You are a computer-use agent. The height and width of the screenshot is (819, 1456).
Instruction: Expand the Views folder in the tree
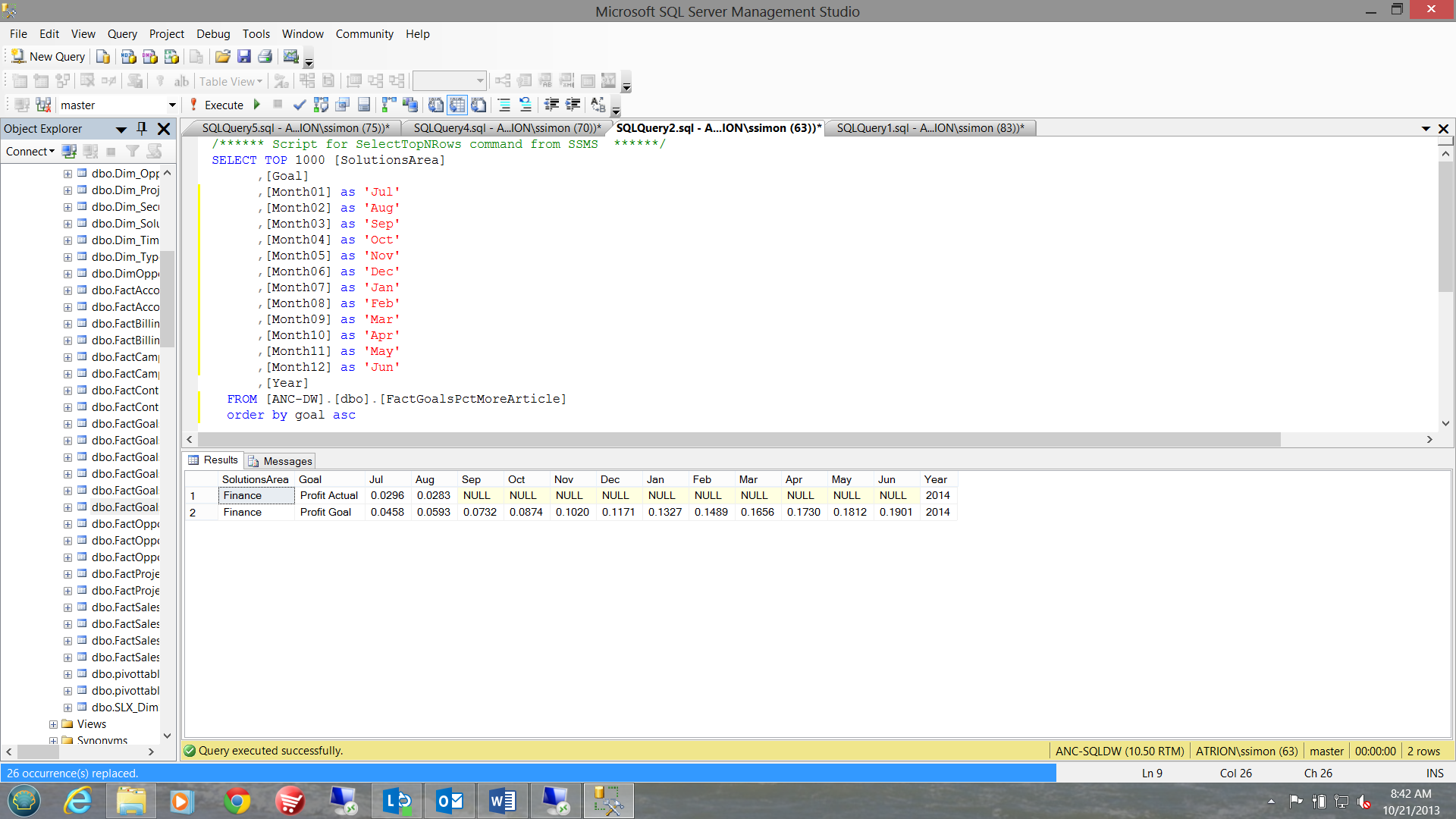pyautogui.click(x=53, y=724)
